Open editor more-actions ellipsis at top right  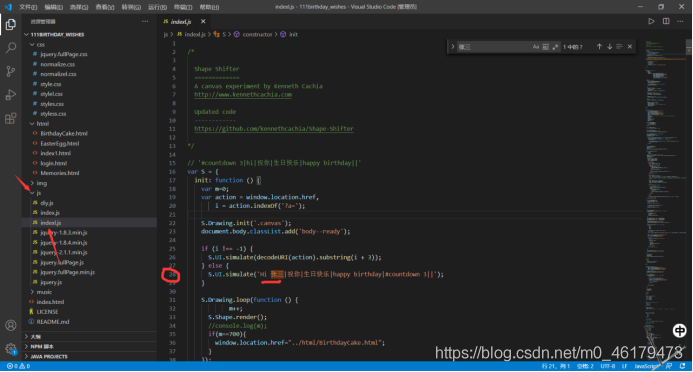(680, 21)
